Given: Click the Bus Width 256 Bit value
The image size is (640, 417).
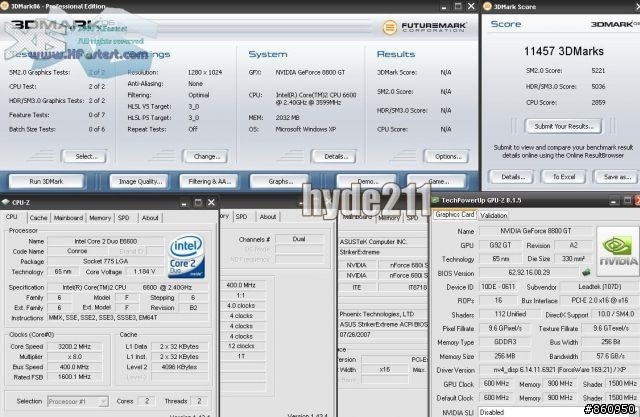Looking at the screenshot, I should (x=611, y=342).
